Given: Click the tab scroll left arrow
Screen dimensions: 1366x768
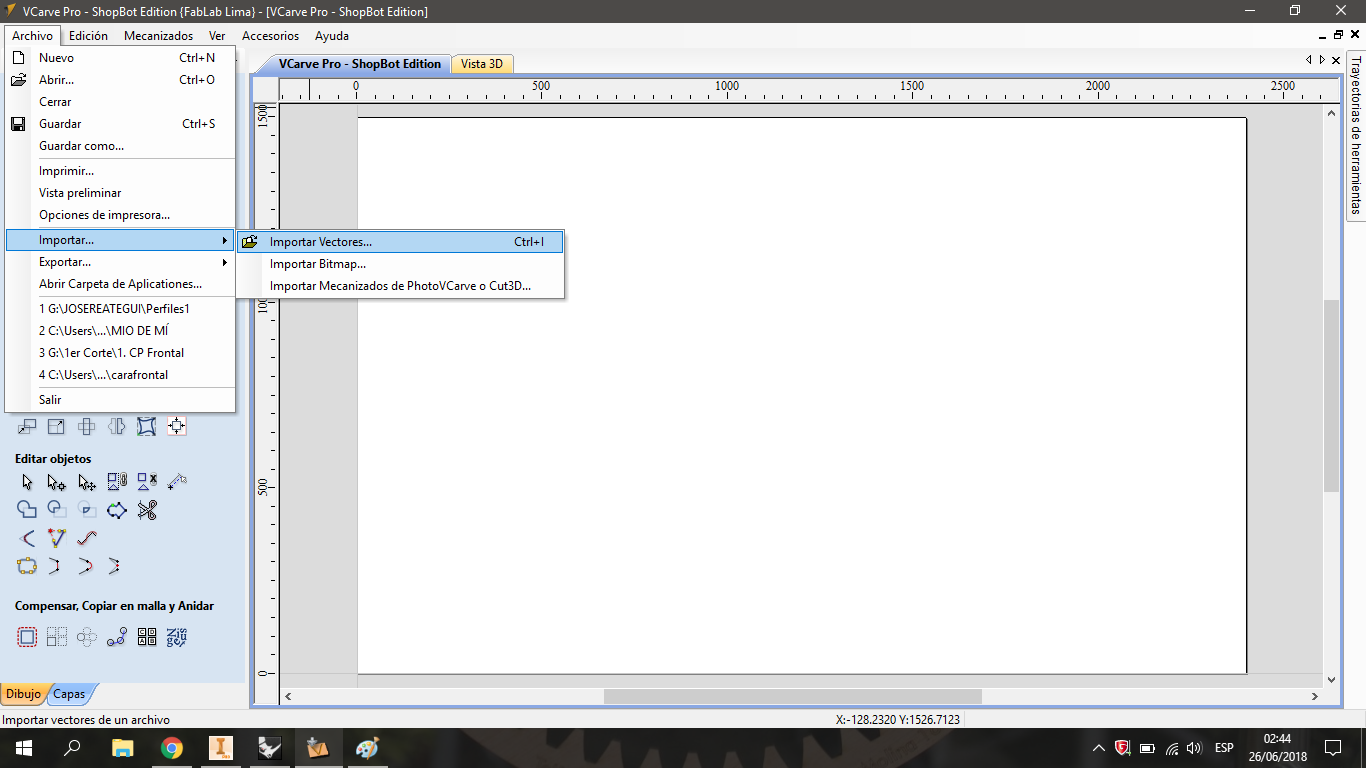Looking at the screenshot, I should tap(1309, 60).
